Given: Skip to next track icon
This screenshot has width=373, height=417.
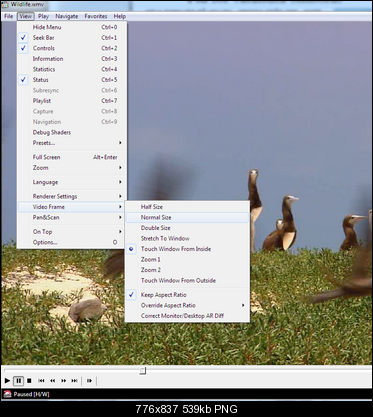Looking at the screenshot, I should pos(74,380).
